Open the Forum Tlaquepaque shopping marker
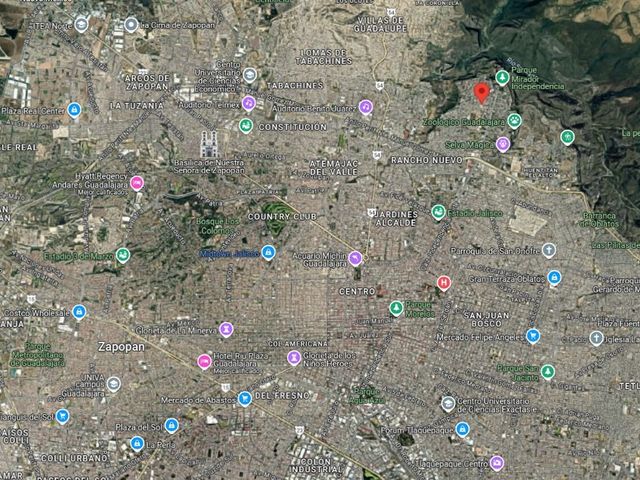This screenshot has width=640, height=480. click(462, 429)
